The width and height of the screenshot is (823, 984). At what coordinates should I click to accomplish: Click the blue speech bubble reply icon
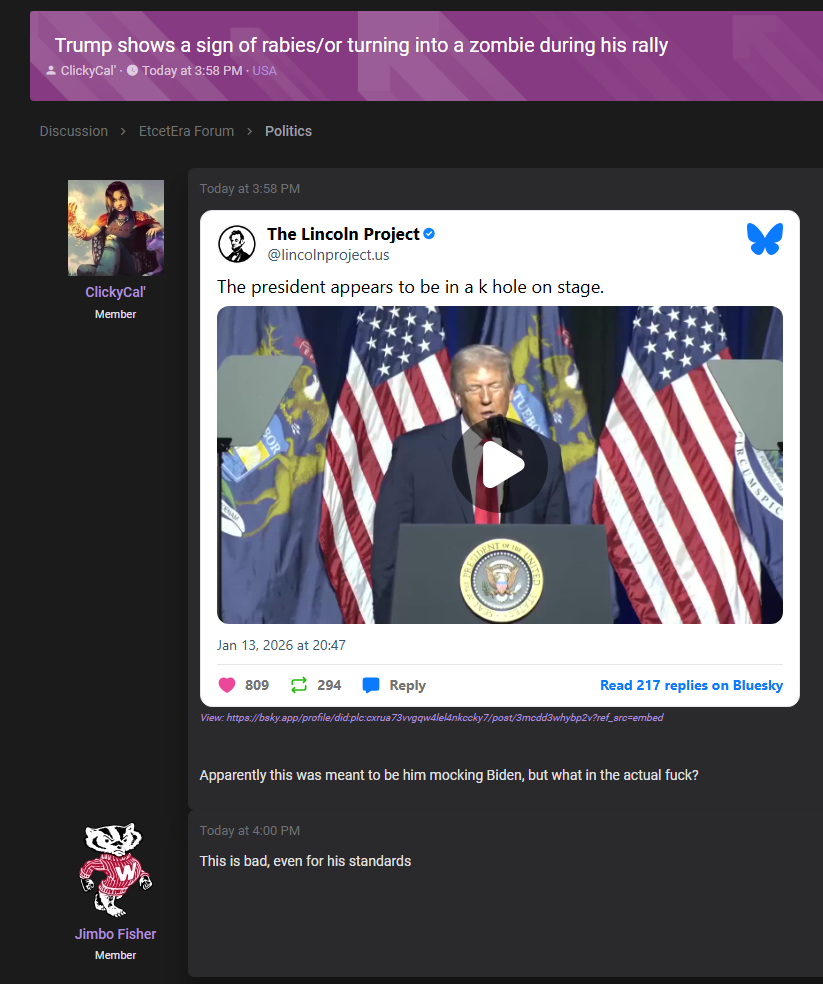371,685
